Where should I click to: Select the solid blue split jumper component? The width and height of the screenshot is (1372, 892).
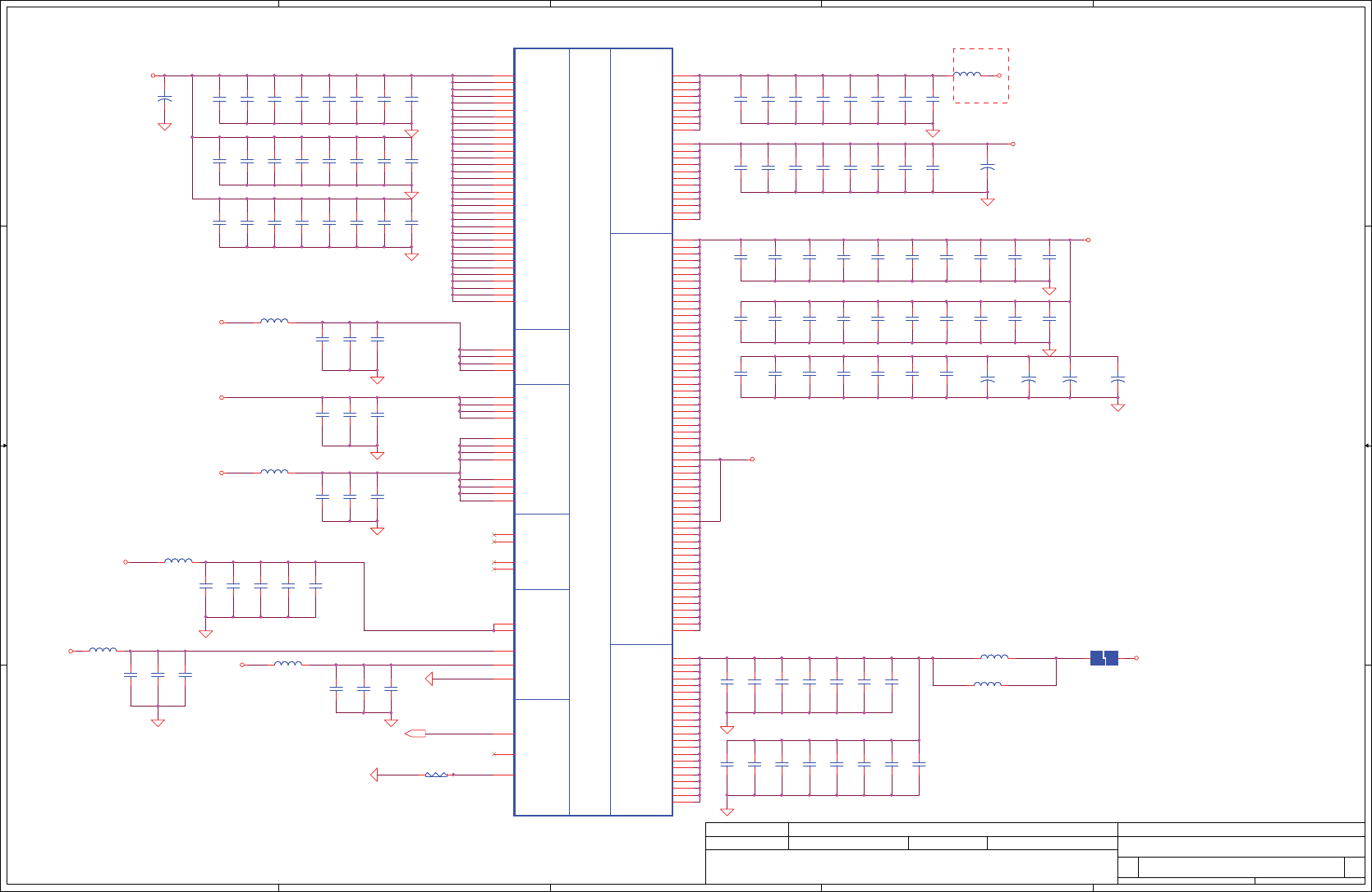pyautogui.click(x=1104, y=658)
